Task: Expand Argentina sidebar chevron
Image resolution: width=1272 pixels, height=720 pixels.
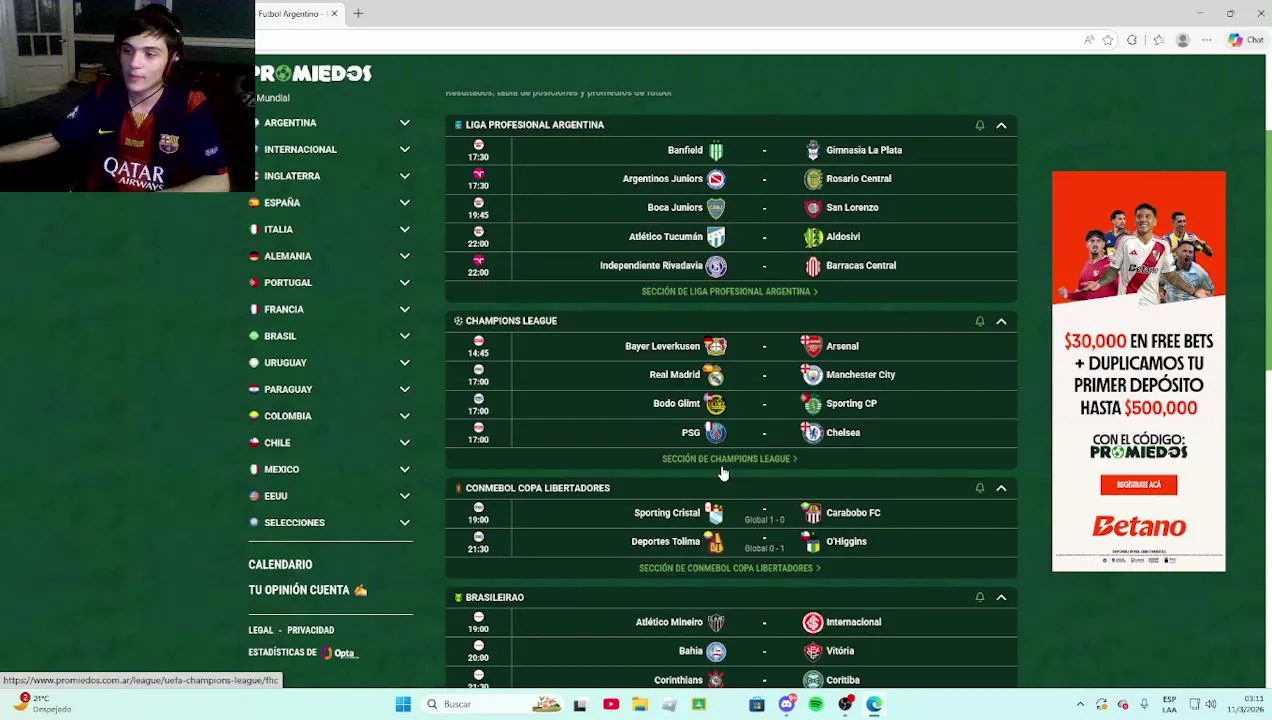Action: pyautogui.click(x=405, y=123)
